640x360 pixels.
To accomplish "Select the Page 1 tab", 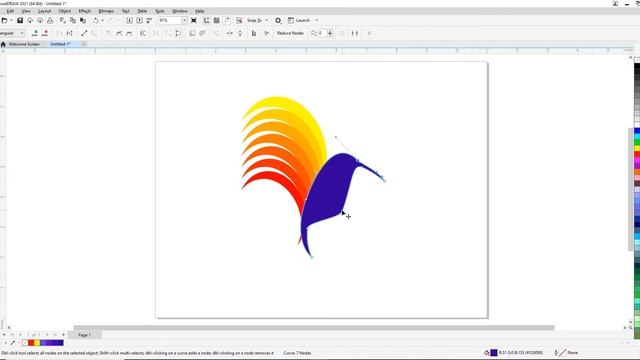I will pos(84,335).
